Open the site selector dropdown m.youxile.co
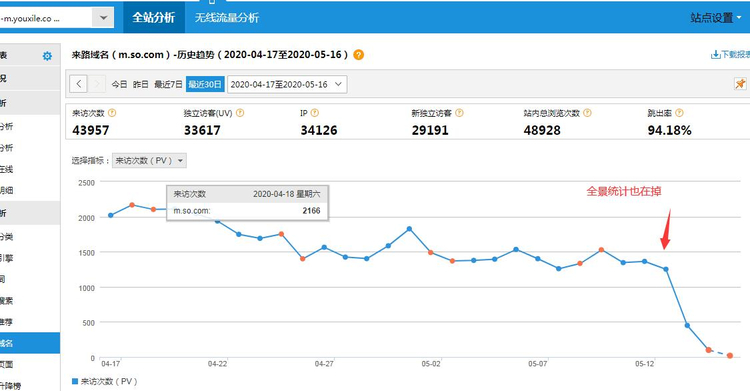 pyautogui.click(x=57, y=18)
